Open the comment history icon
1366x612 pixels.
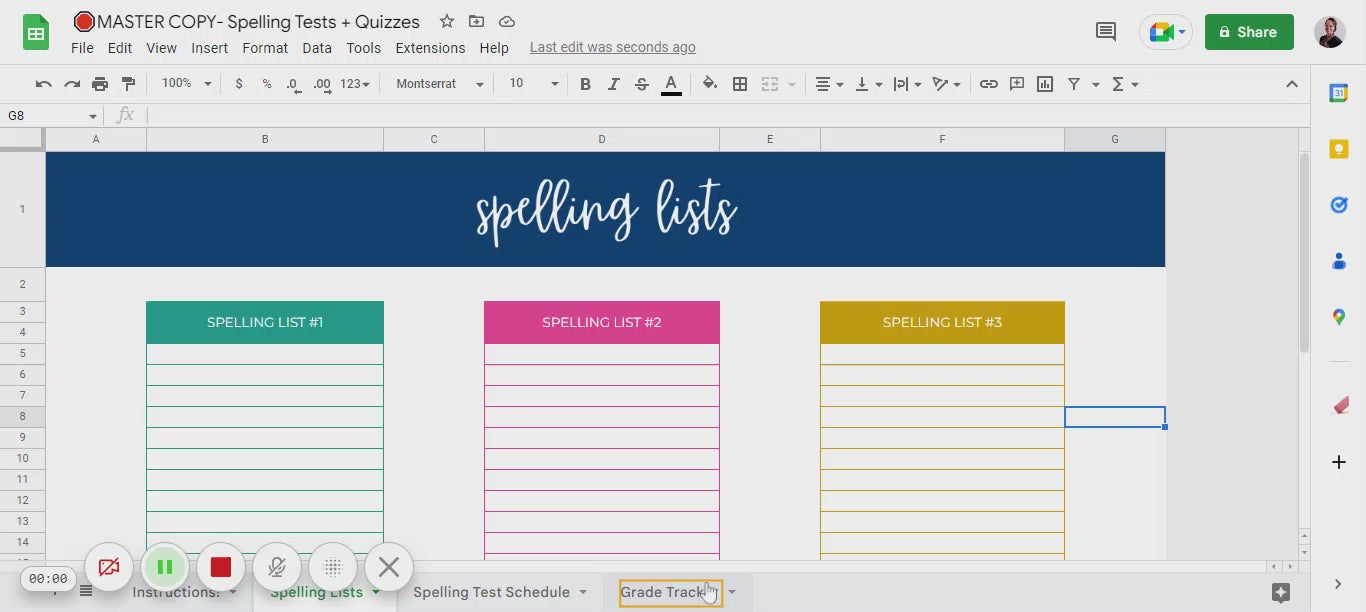point(1106,32)
